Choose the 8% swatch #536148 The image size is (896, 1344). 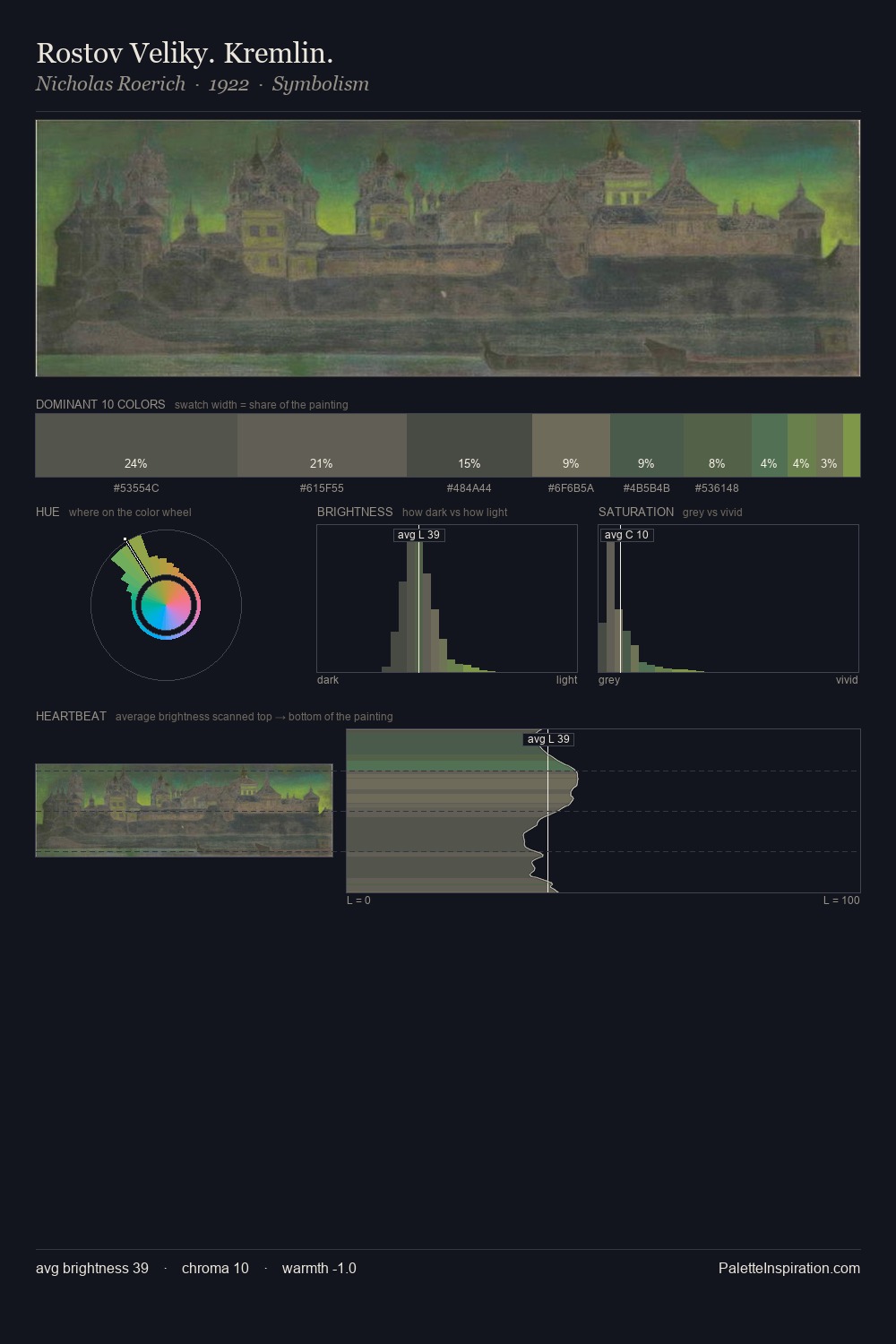[717, 445]
